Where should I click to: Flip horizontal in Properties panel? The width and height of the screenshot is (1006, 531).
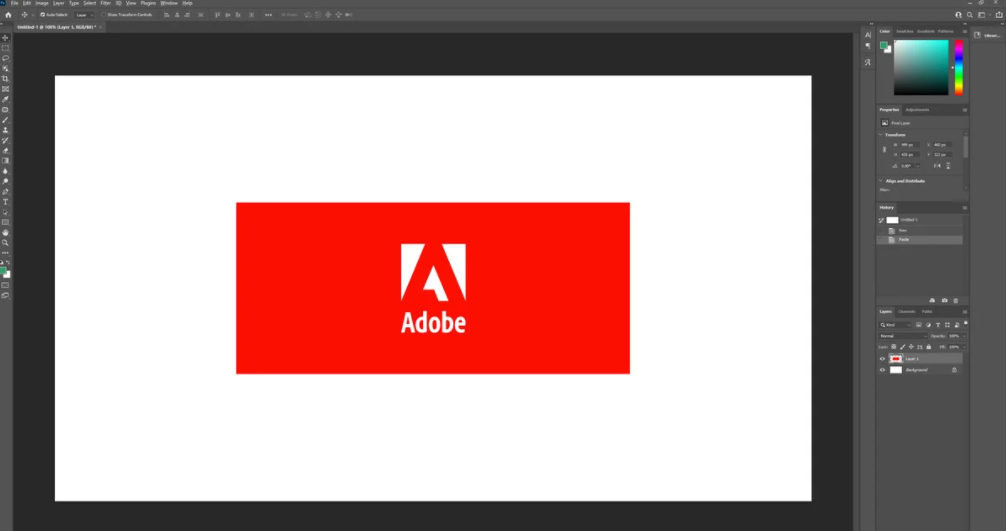coord(937,165)
